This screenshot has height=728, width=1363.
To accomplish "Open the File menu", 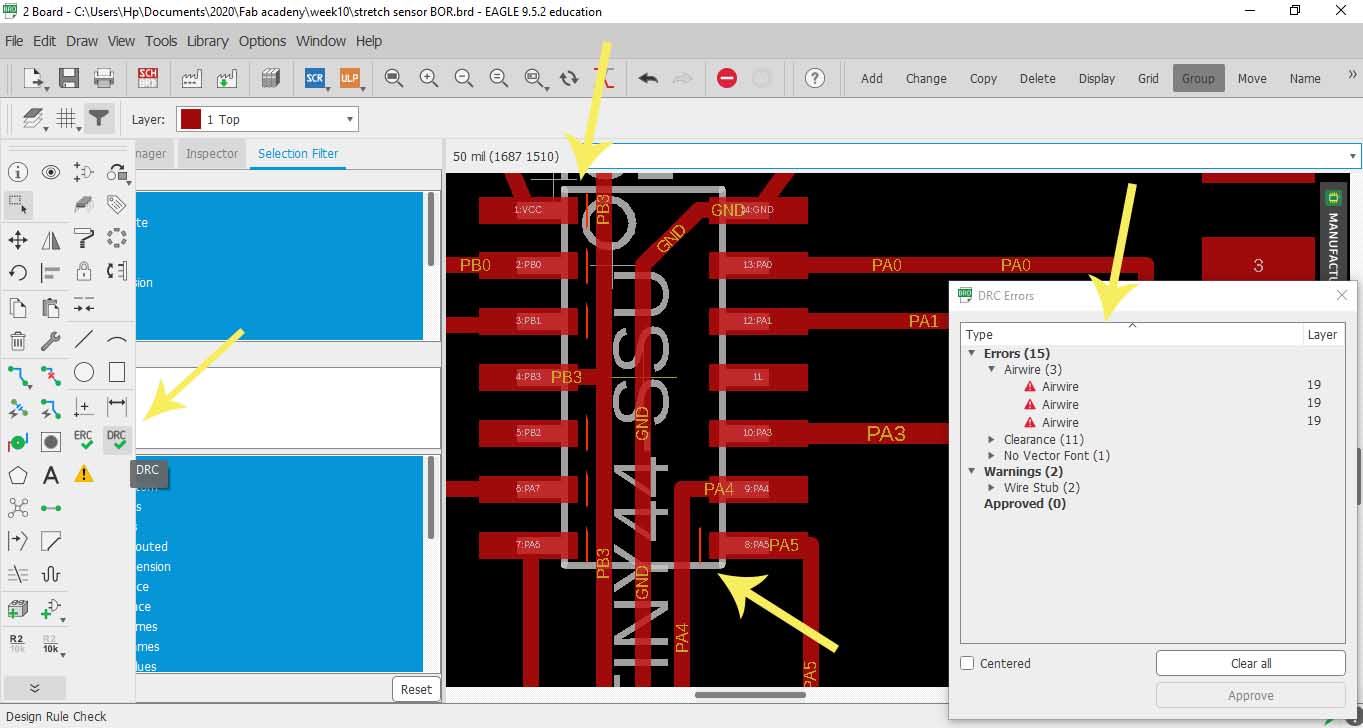I will coord(14,41).
